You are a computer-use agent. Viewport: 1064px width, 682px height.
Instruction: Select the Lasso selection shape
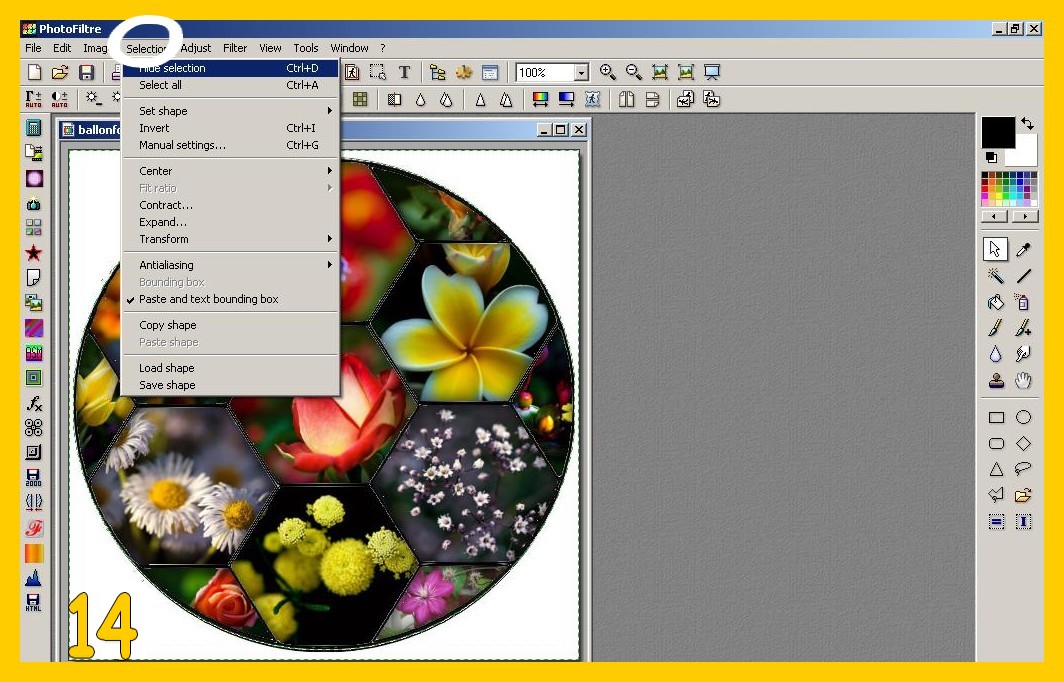click(x=1023, y=469)
